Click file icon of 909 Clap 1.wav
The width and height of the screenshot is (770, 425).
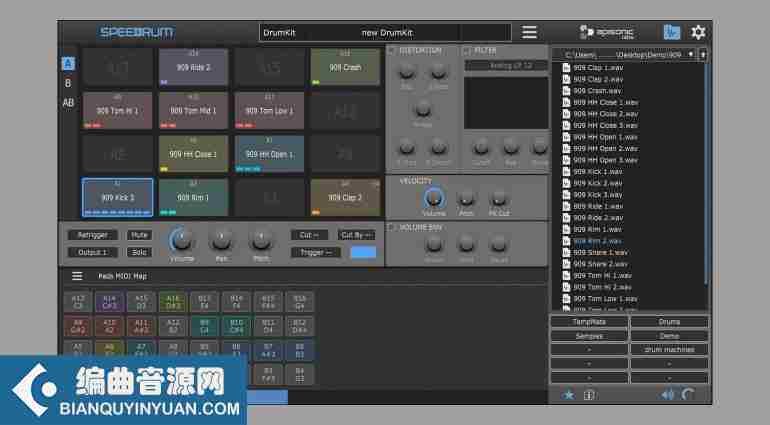tap(566, 67)
